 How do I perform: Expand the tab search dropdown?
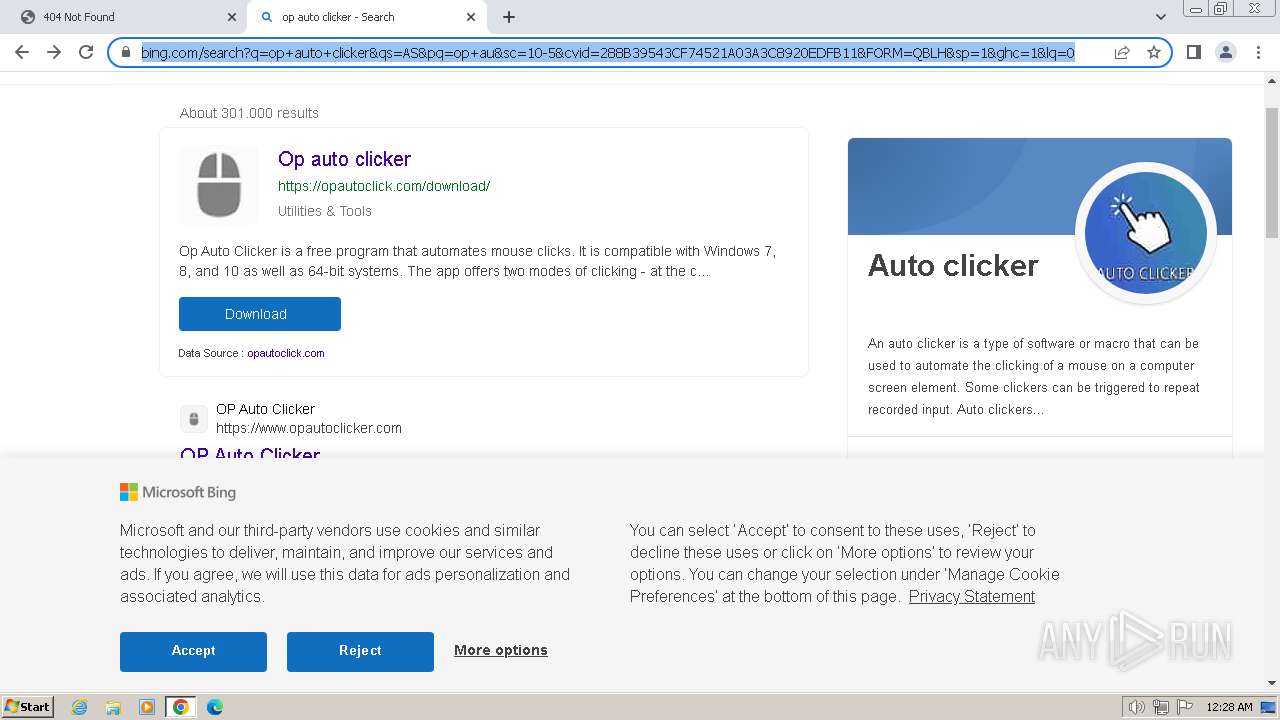(x=1160, y=17)
